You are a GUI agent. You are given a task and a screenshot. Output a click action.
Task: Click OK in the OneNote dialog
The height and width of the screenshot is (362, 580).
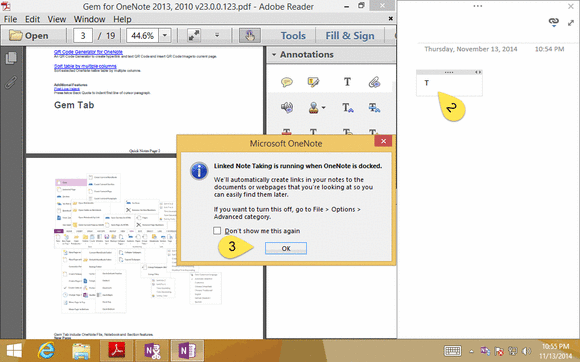(x=286, y=248)
